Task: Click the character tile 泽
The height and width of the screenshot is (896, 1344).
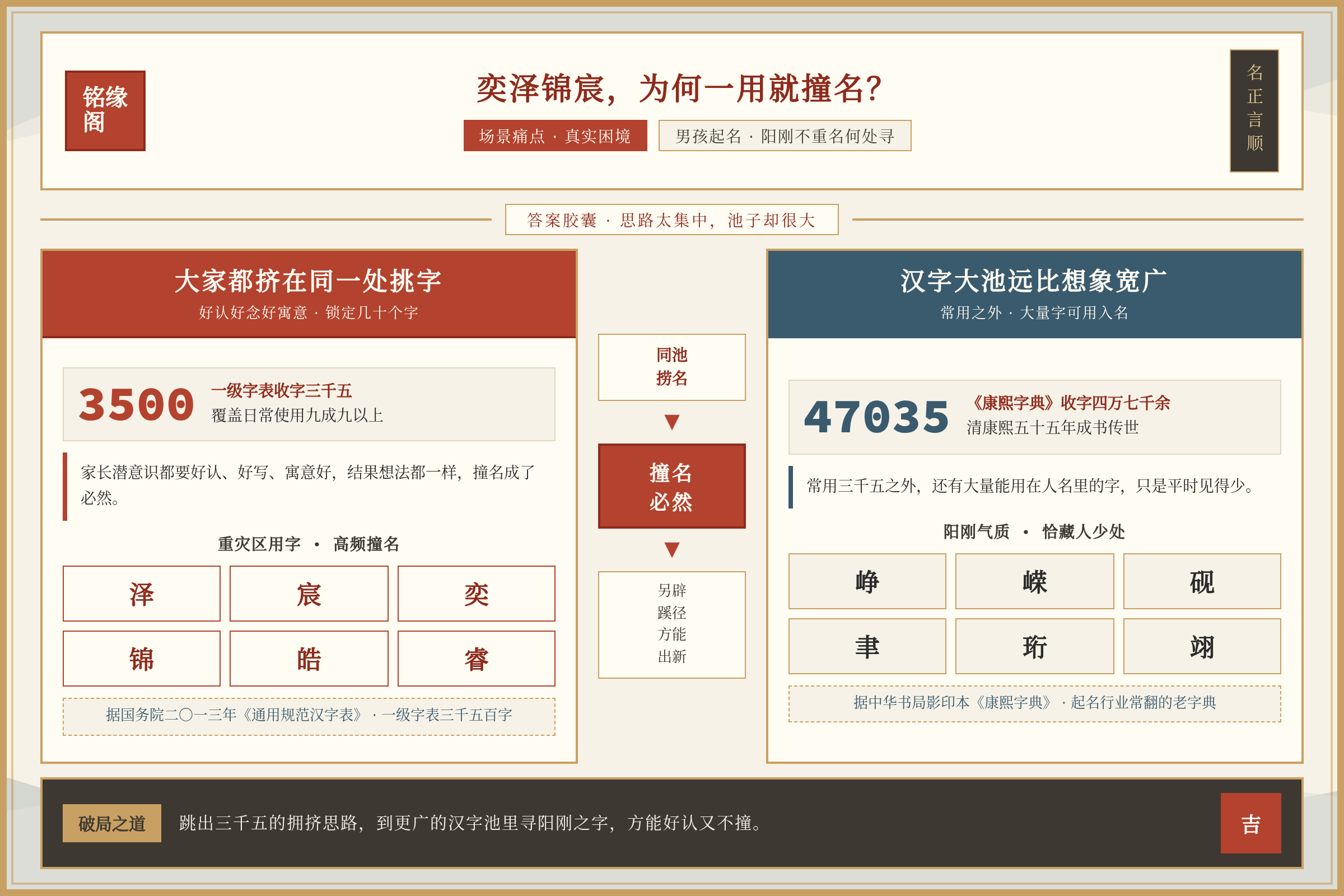Action: (x=142, y=594)
